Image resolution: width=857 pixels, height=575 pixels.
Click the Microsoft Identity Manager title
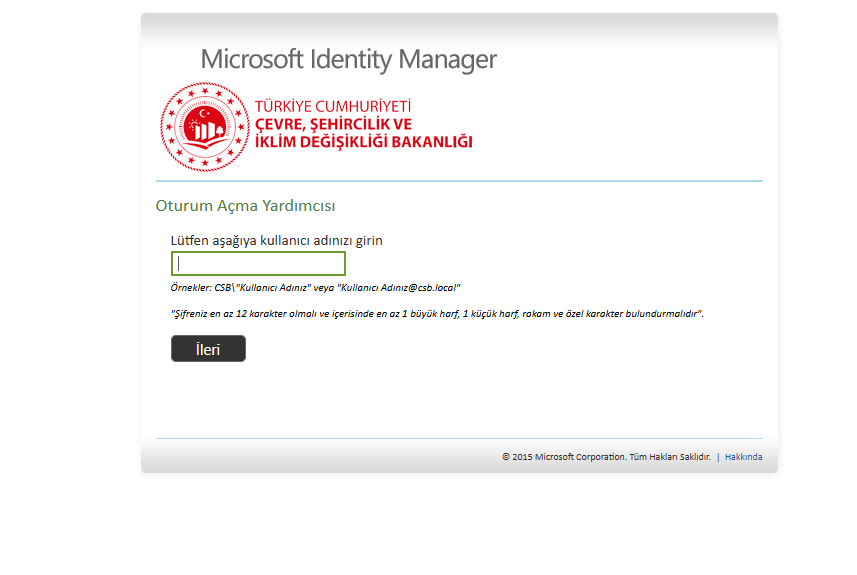coord(348,60)
